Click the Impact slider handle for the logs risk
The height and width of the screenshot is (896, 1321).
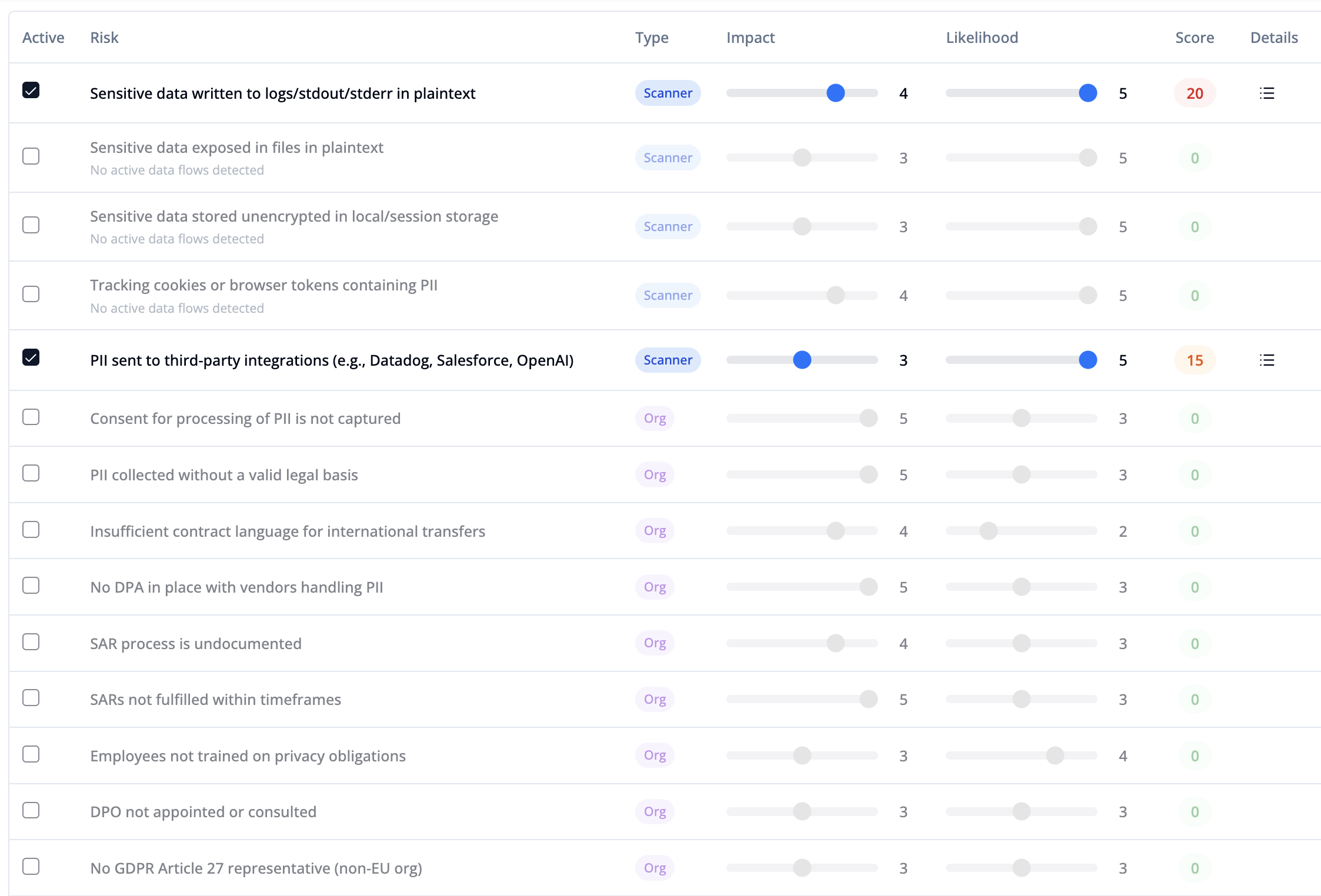point(835,93)
